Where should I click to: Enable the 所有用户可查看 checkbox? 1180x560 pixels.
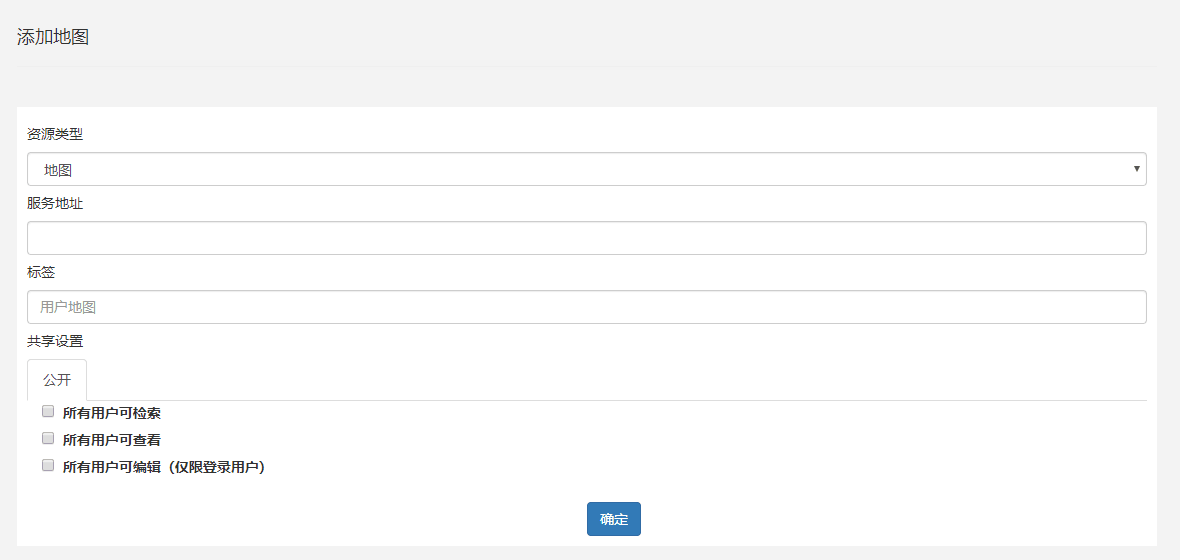point(48,438)
